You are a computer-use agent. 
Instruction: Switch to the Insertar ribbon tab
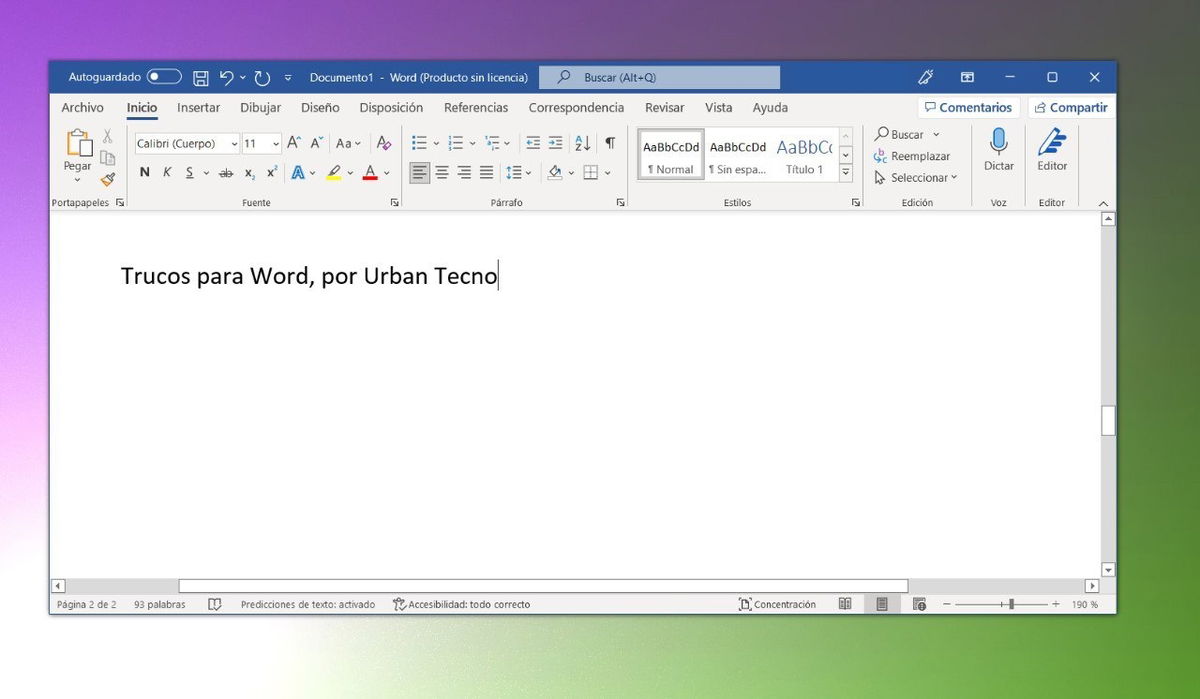(x=198, y=107)
